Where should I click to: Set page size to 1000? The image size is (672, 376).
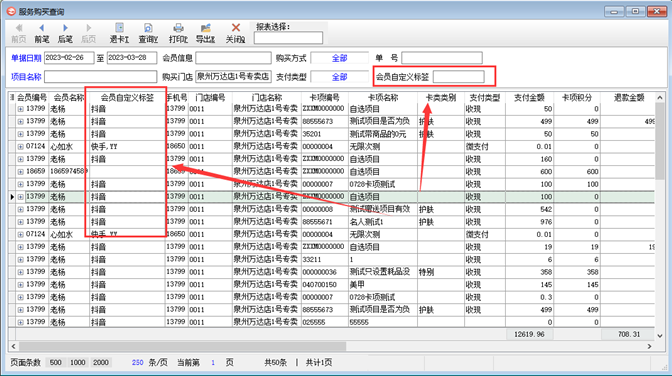[78, 363]
